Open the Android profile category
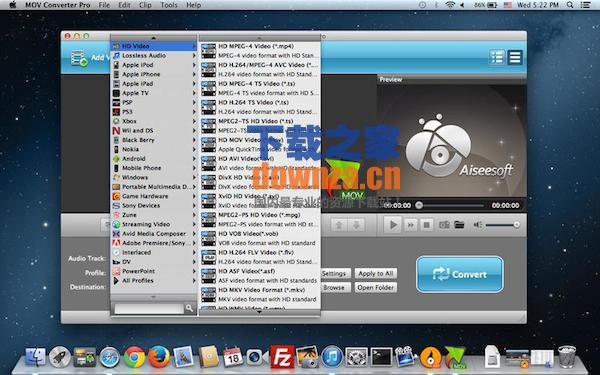This screenshot has height=375, width=600. coord(154,158)
